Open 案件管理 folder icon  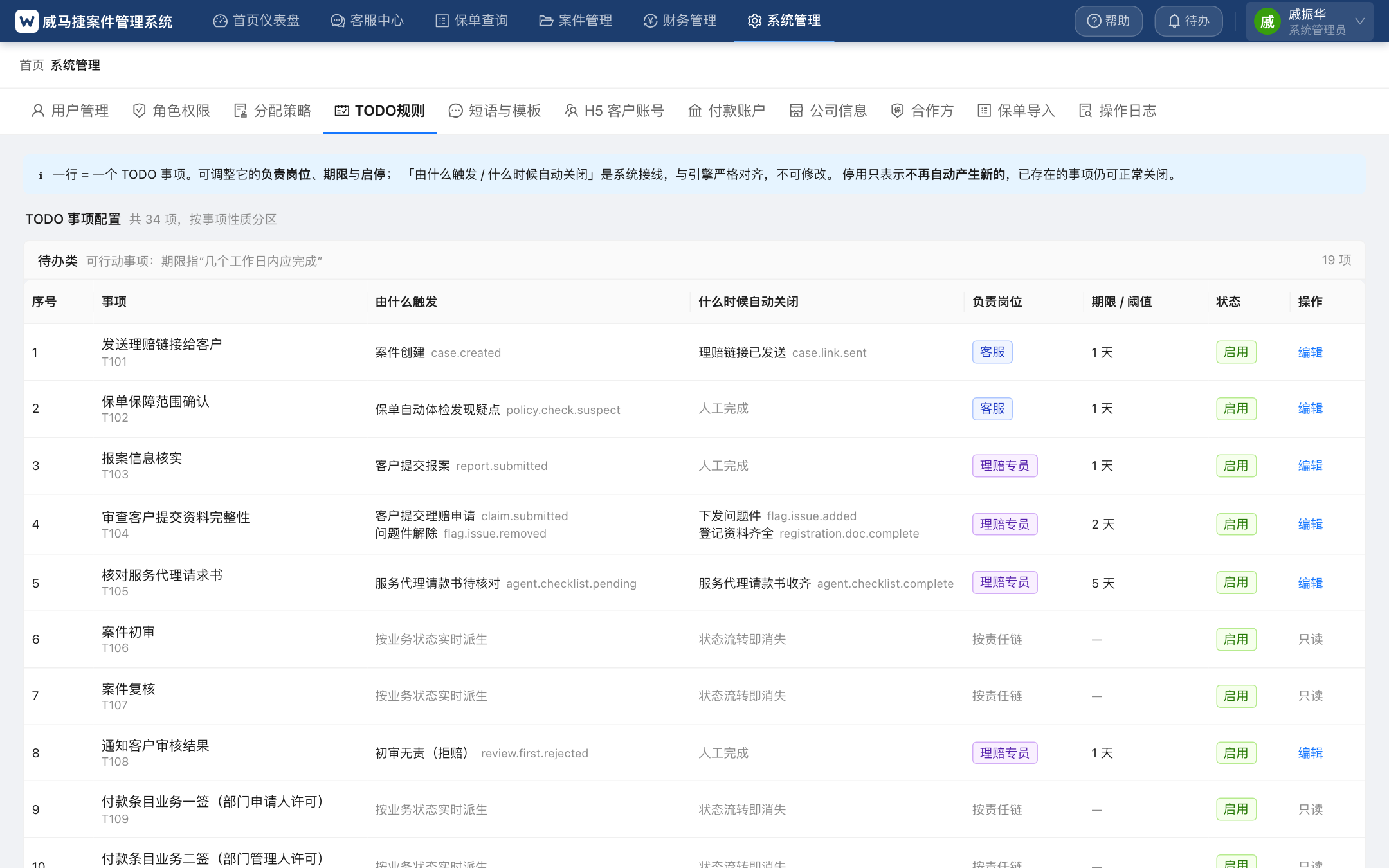(x=546, y=21)
